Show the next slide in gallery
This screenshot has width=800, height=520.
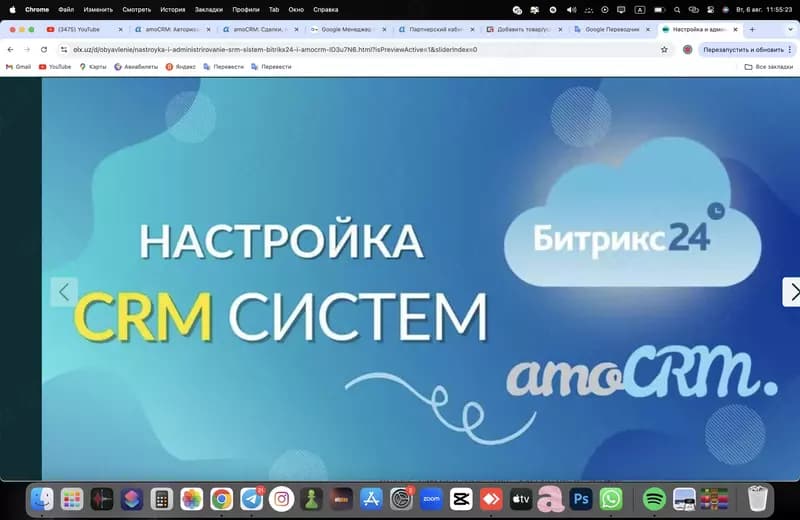[791, 292]
